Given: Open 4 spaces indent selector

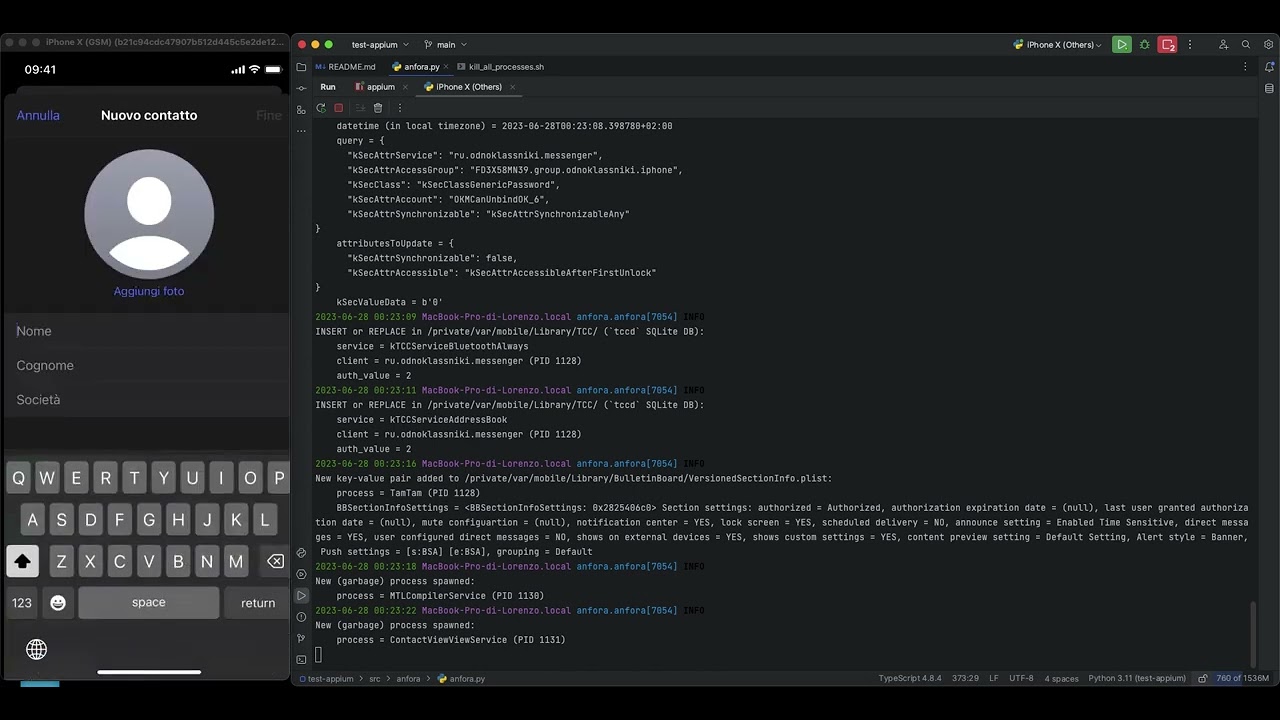Looking at the screenshot, I should pyautogui.click(x=1062, y=678).
